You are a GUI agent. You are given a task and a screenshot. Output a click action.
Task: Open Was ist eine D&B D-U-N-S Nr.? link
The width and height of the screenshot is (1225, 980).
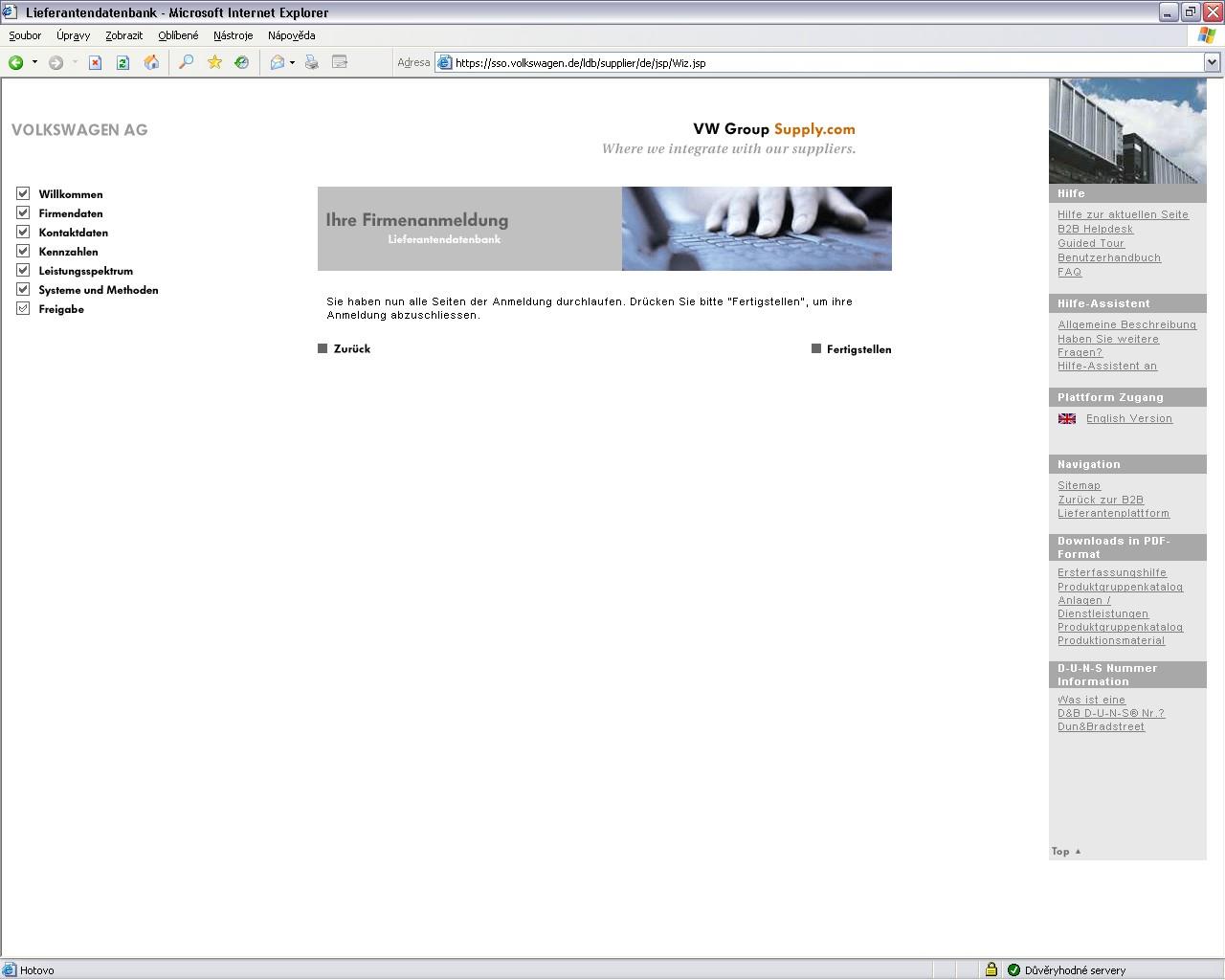point(1111,706)
